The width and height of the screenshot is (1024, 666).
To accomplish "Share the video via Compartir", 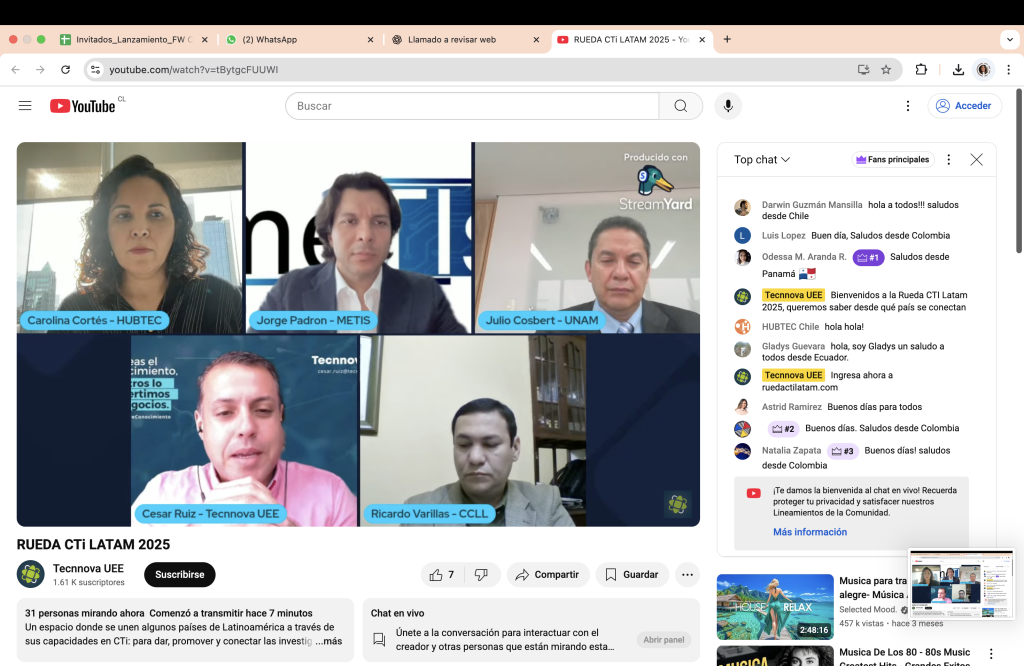I will pyautogui.click(x=548, y=575).
